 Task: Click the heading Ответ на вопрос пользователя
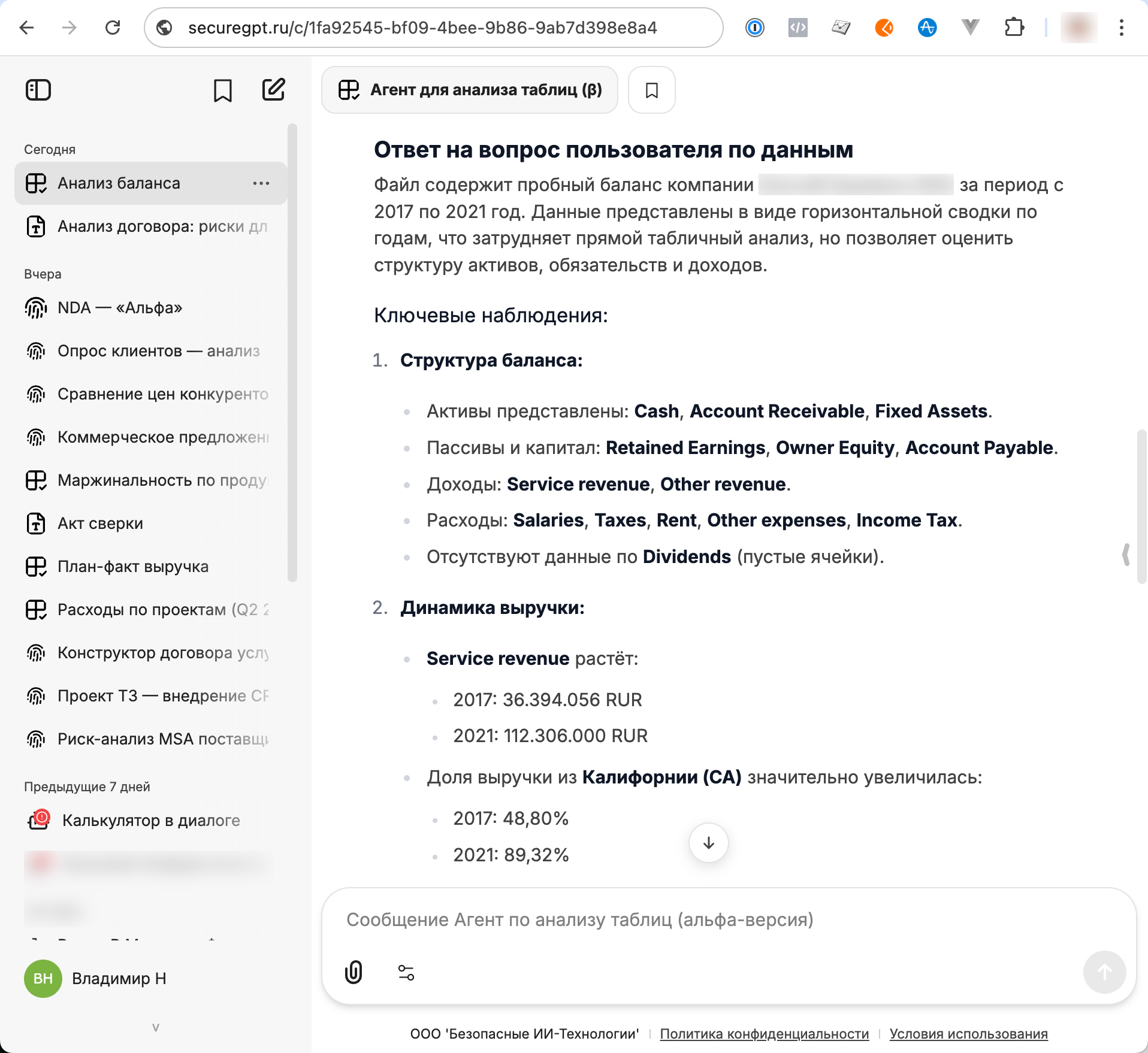point(614,150)
